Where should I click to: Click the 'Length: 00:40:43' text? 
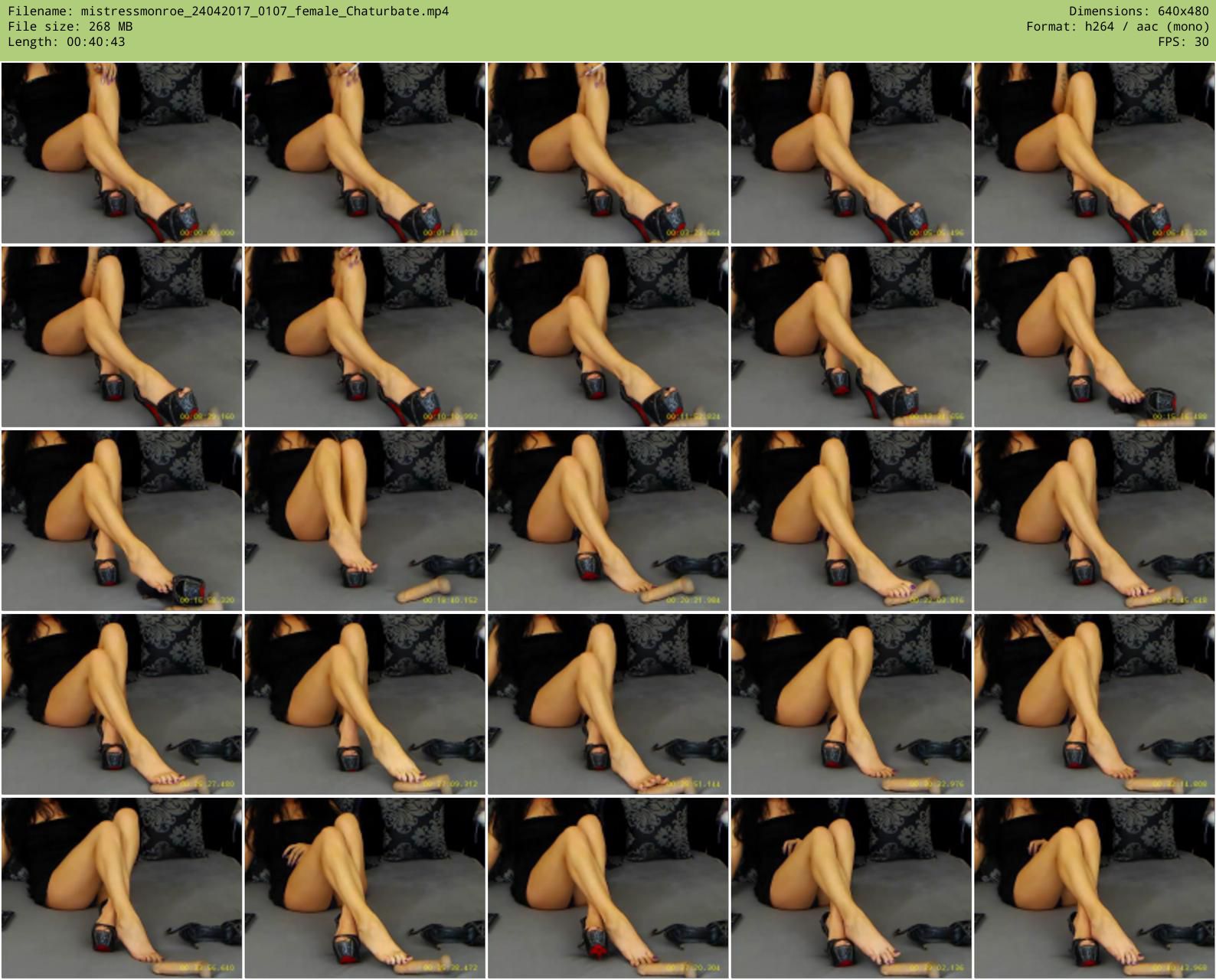[67, 42]
